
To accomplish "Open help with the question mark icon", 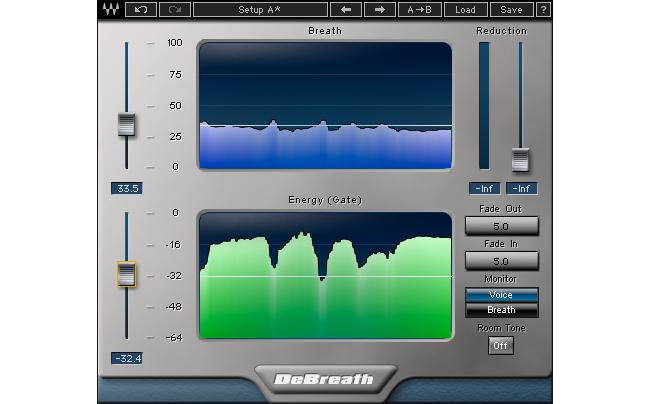I will pos(543,10).
